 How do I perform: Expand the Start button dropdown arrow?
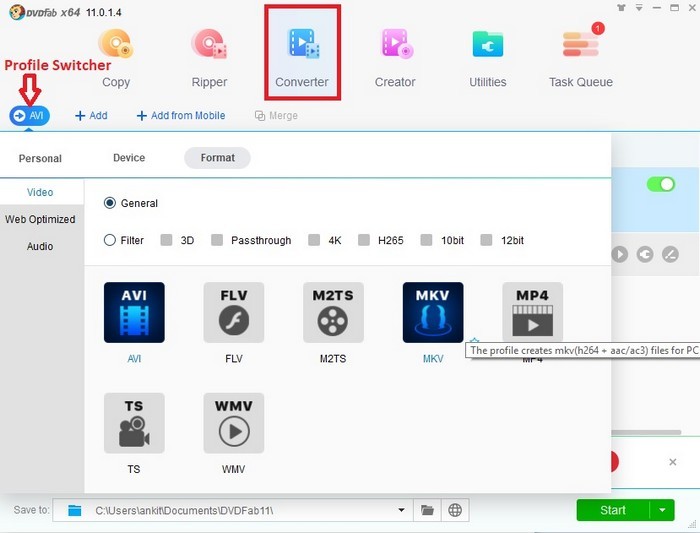click(x=662, y=510)
